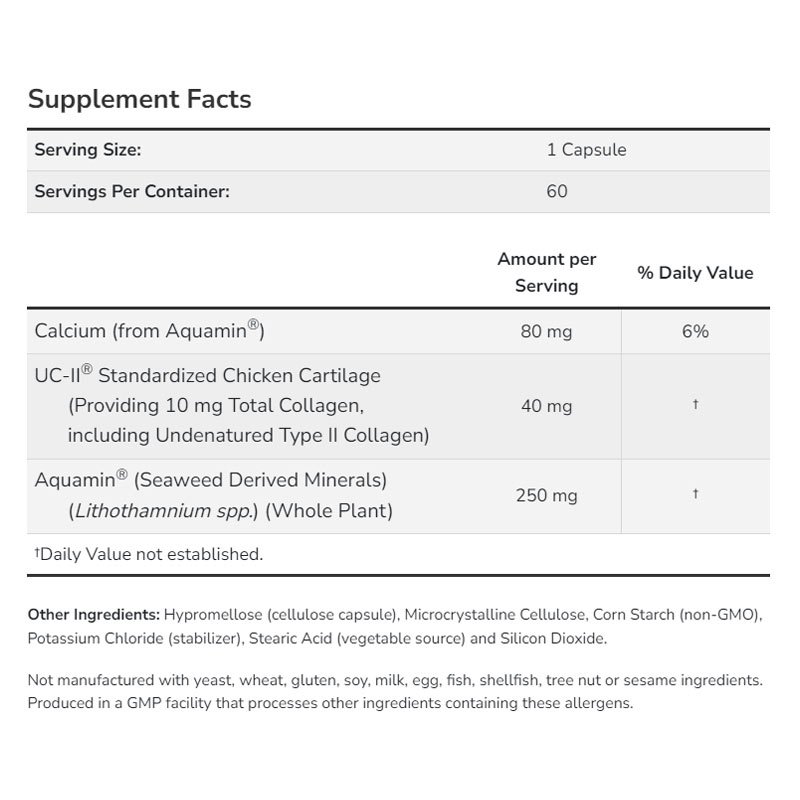Select the Servings Per Container label
Image resolution: width=800 pixels, height=800 pixels.
[132, 191]
